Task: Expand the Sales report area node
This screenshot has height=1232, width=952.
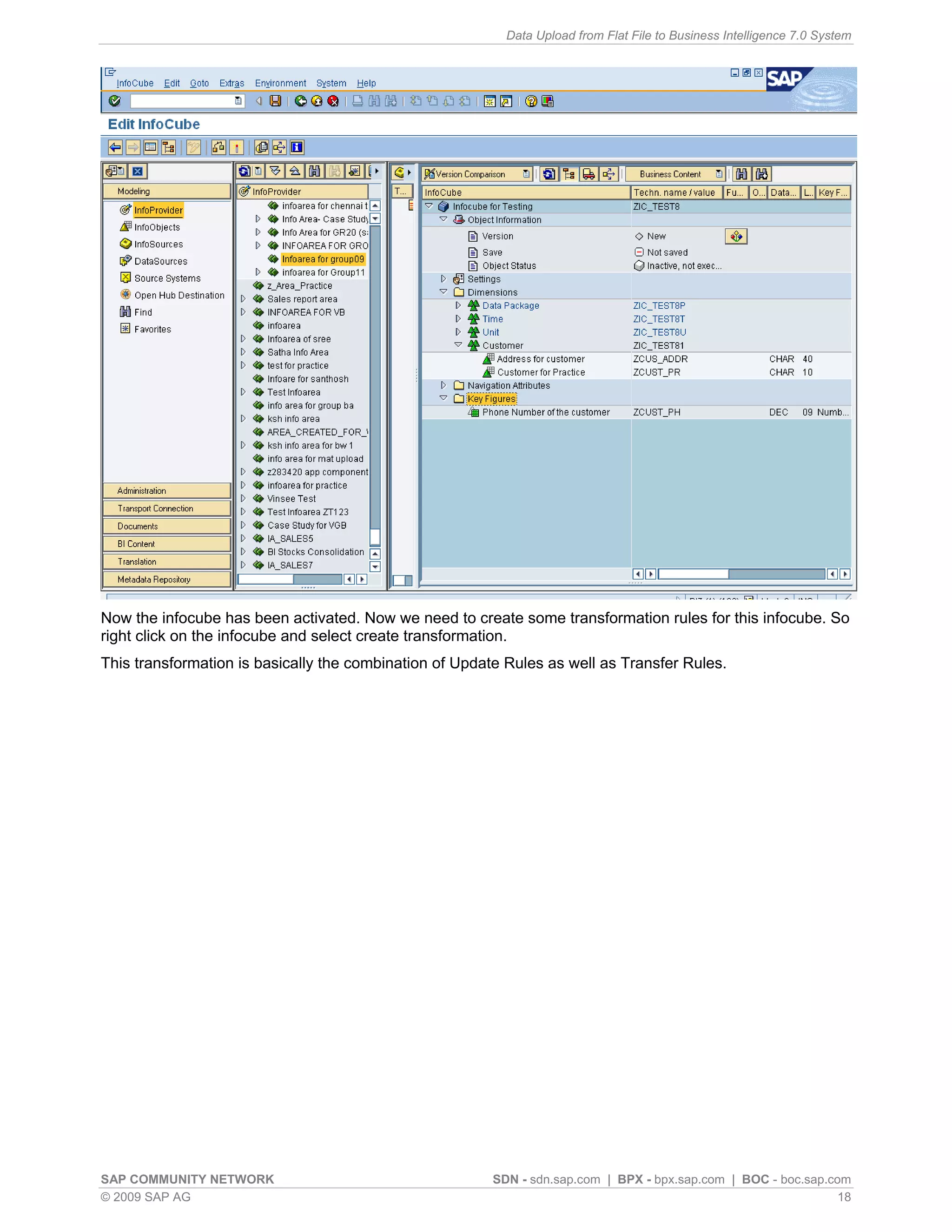Action: pyautogui.click(x=243, y=299)
